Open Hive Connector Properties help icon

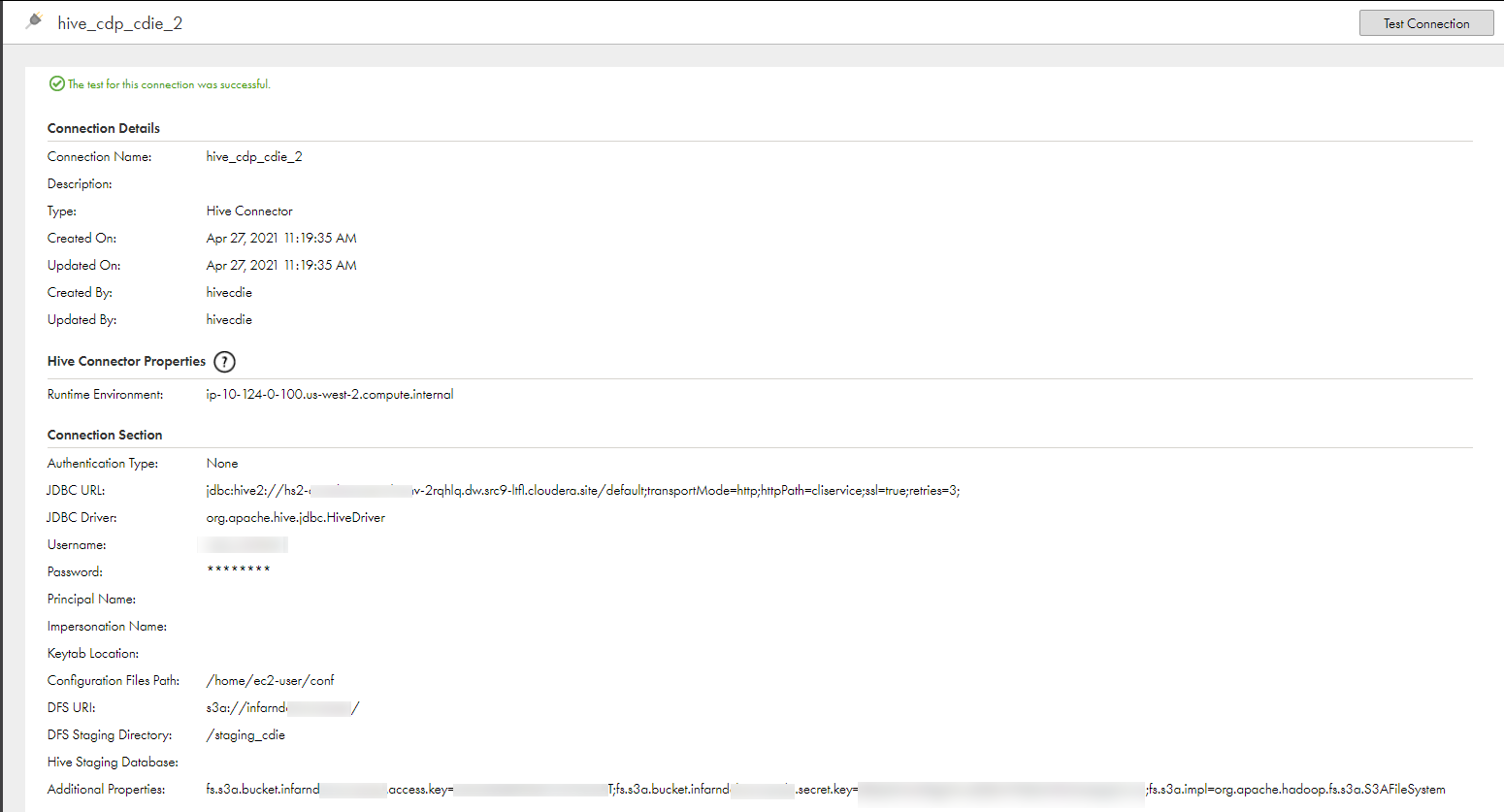tap(224, 362)
